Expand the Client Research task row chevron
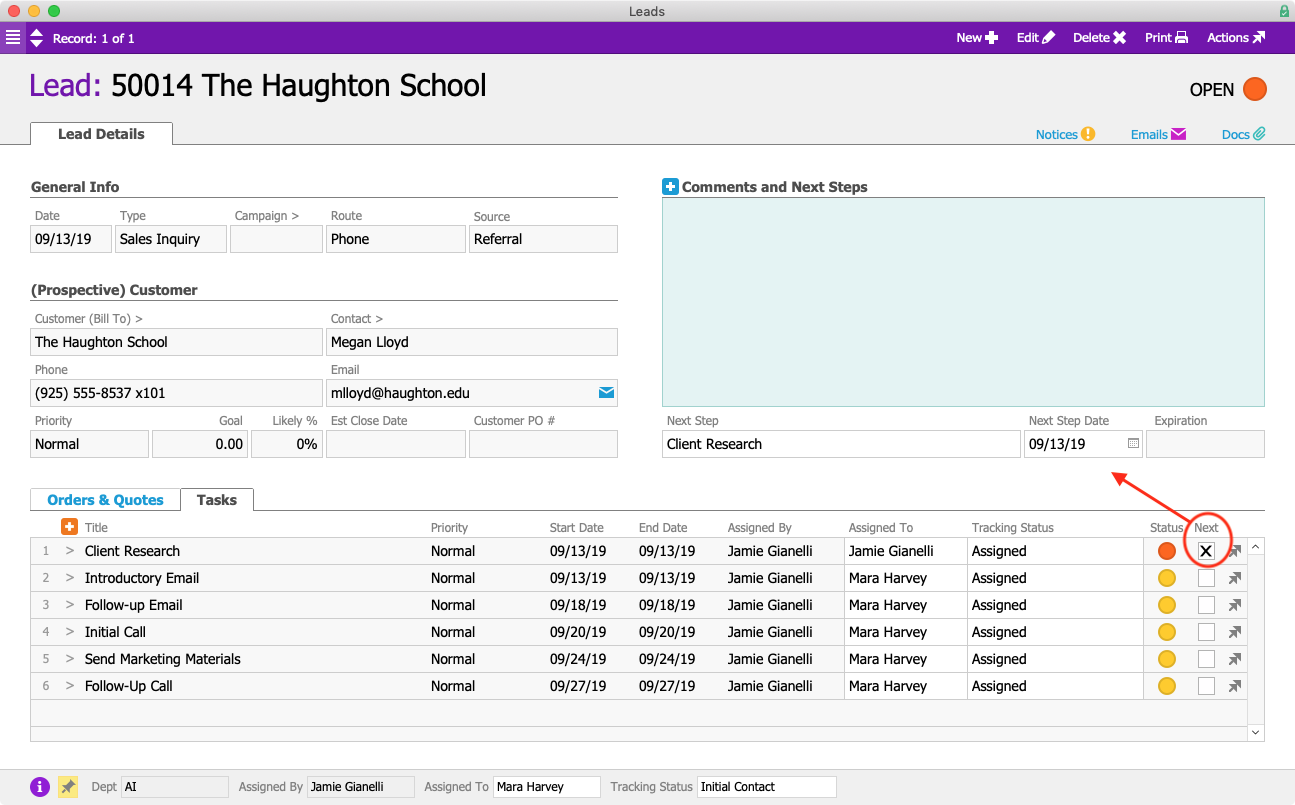 coord(70,551)
